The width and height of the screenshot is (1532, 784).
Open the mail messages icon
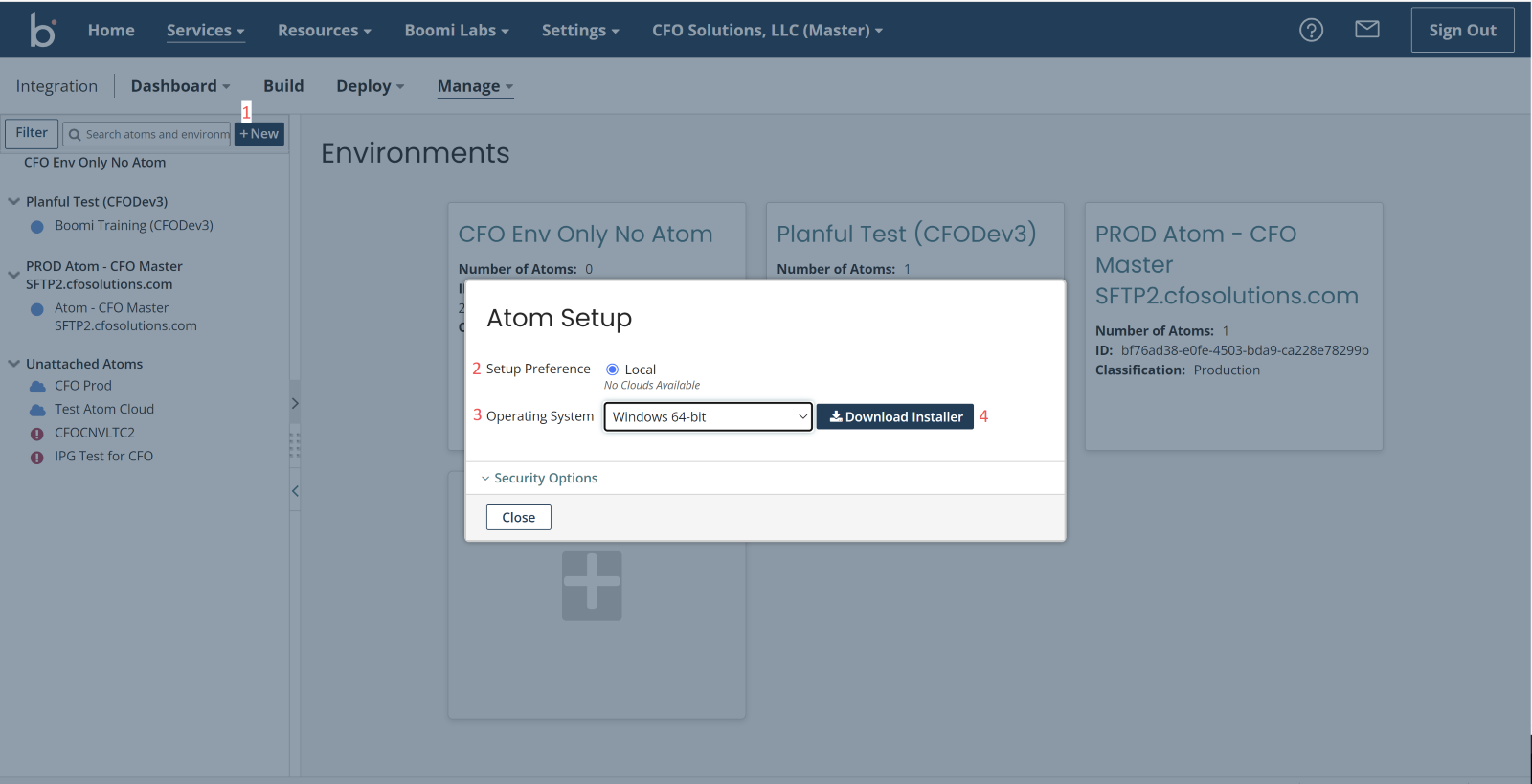point(1366,30)
